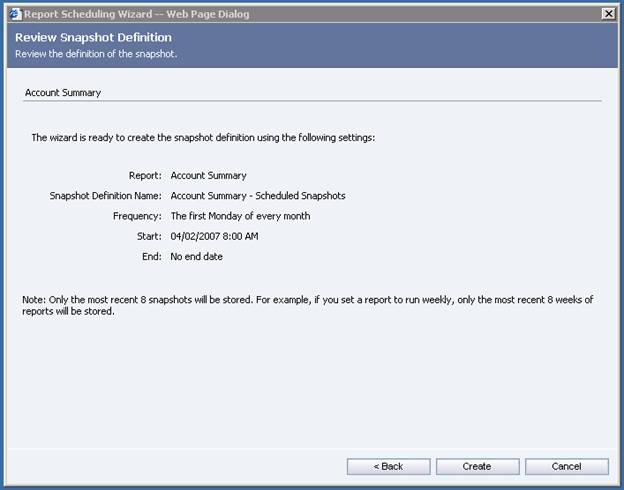Click the web page icon in title bar
624x490 pixels.
[14, 13]
